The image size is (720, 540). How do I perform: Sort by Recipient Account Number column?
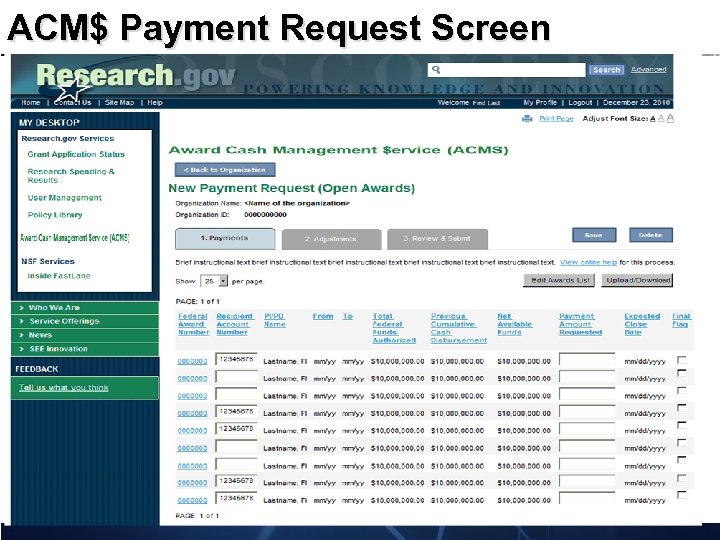(235, 324)
